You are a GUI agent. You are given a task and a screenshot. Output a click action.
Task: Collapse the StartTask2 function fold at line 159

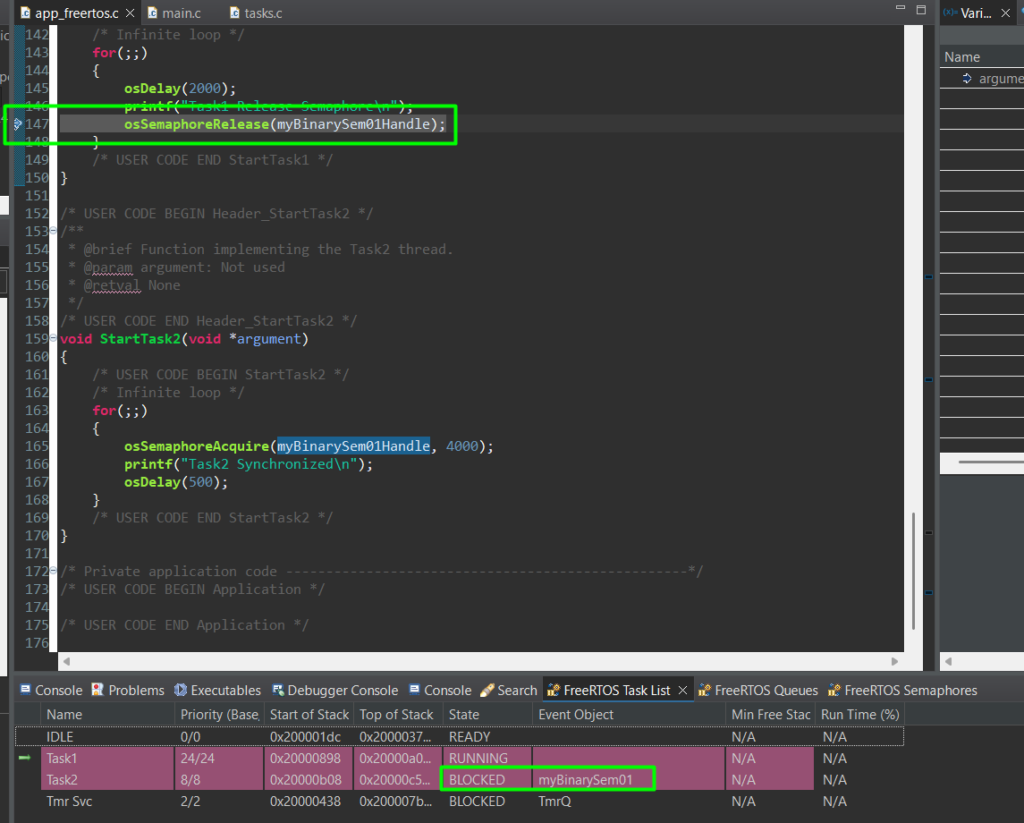[x=54, y=339]
